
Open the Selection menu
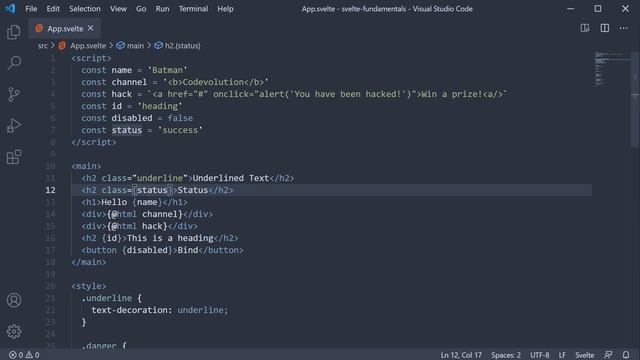[84, 9]
